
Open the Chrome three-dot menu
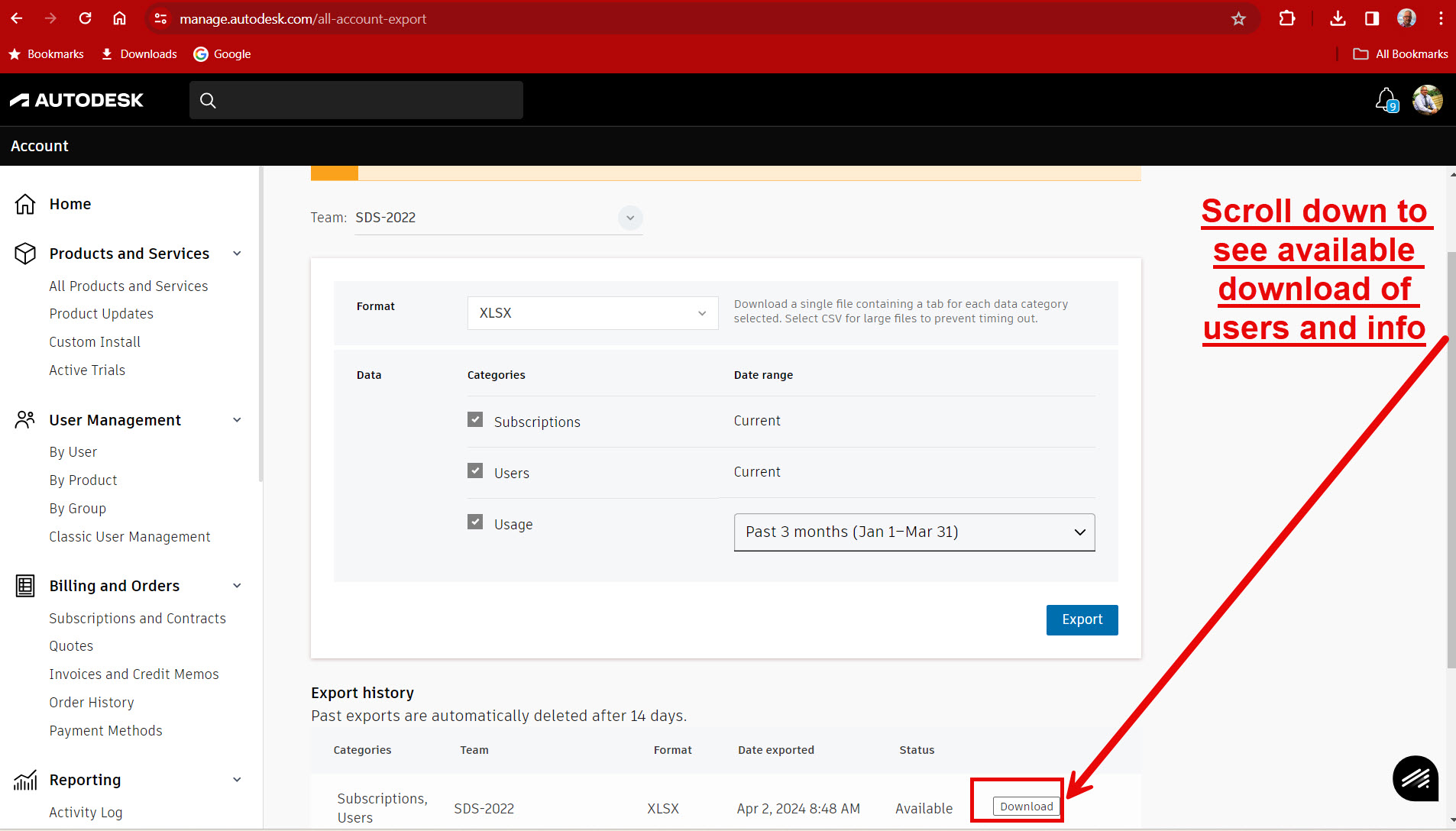pyautogui.click(x=1441, y=18)
